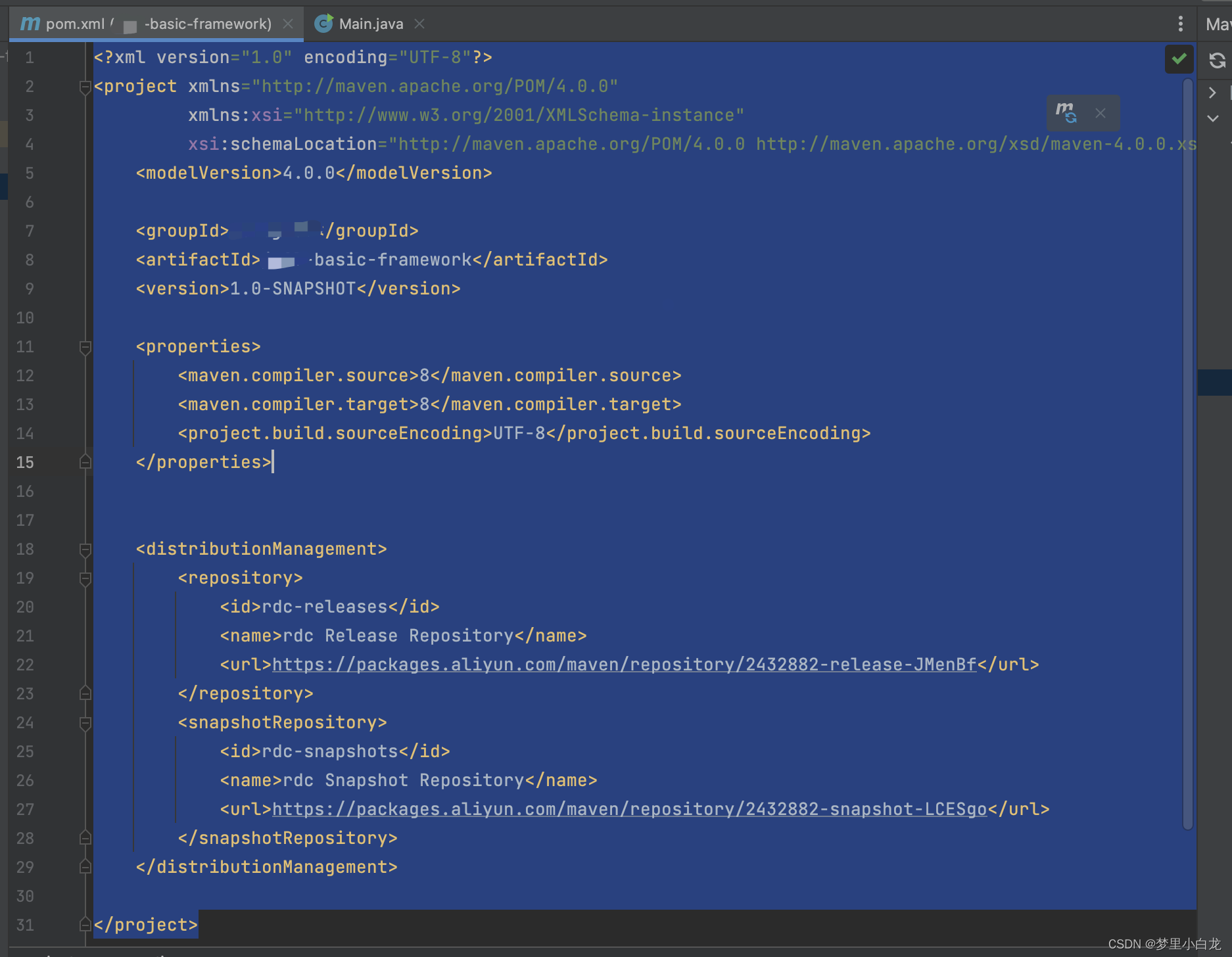Collapse the properties block fold marker
Viewport: 1232px width, 957px height.
pyautogui.click(x=85, y=347)
